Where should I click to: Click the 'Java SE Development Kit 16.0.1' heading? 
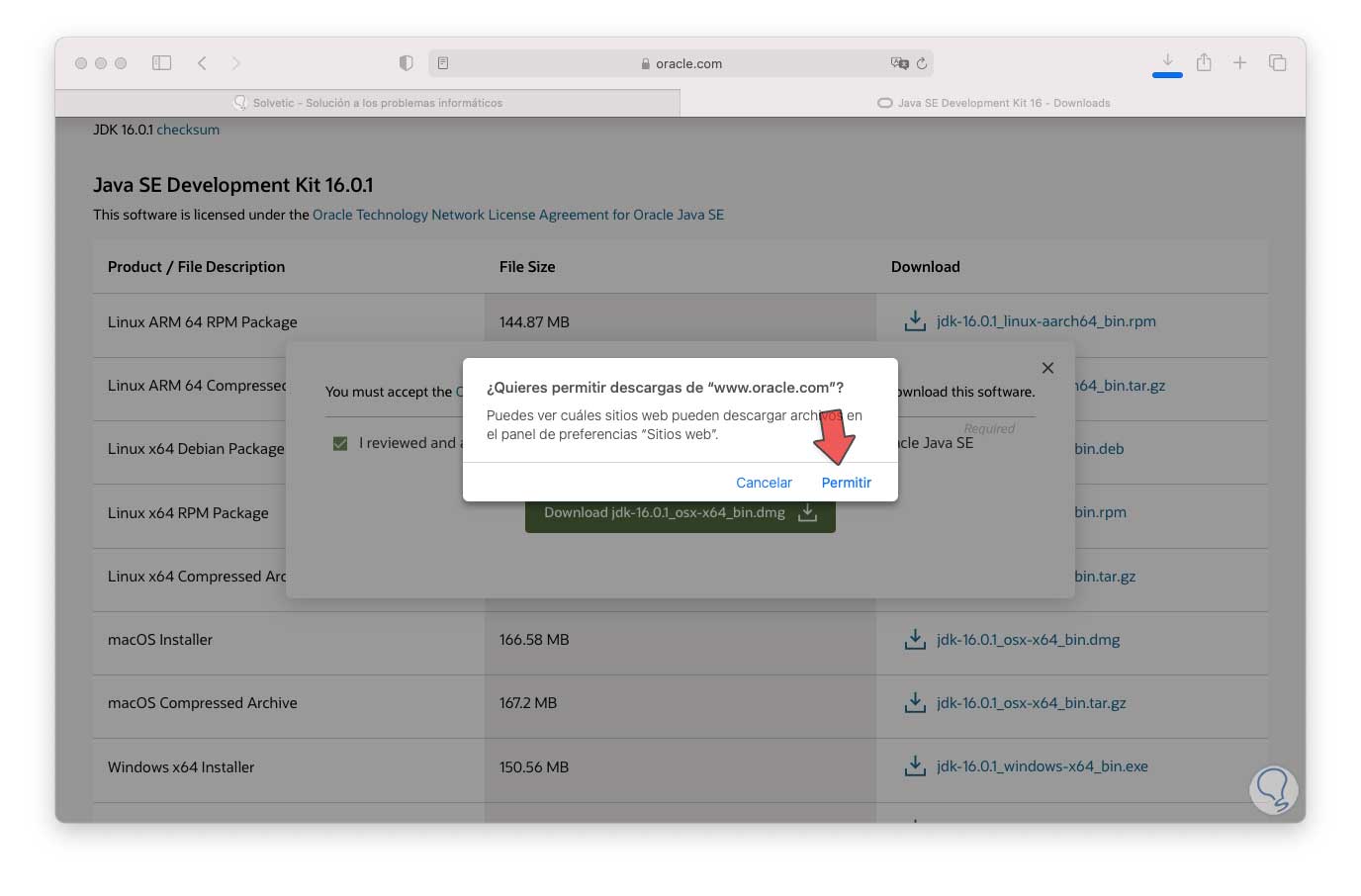point(233,185)
